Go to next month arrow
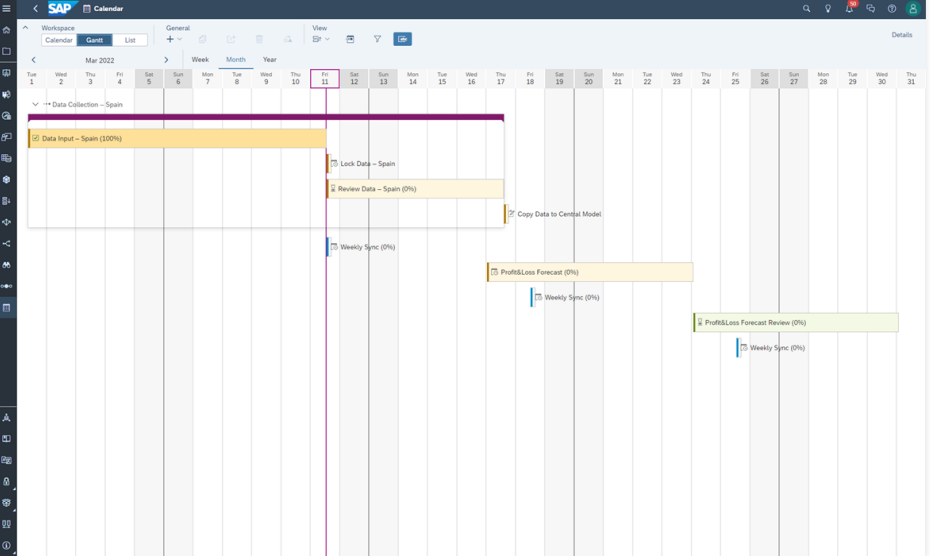 coord(166,60)
